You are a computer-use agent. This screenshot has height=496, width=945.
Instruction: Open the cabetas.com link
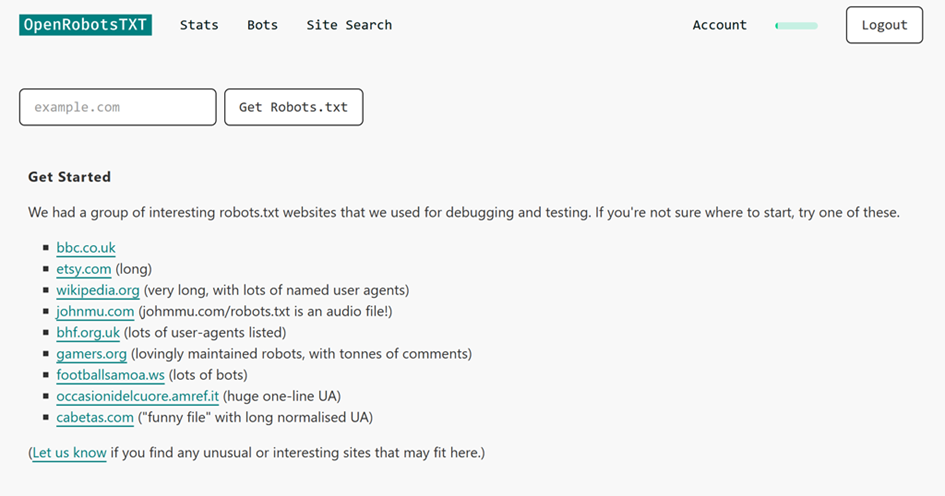tap(95, 417)
